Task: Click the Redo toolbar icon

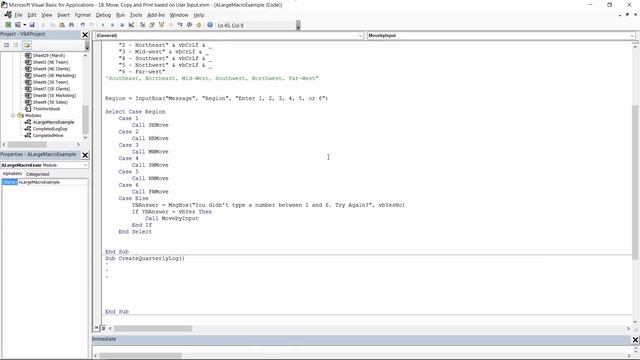Action: point(92,25)
